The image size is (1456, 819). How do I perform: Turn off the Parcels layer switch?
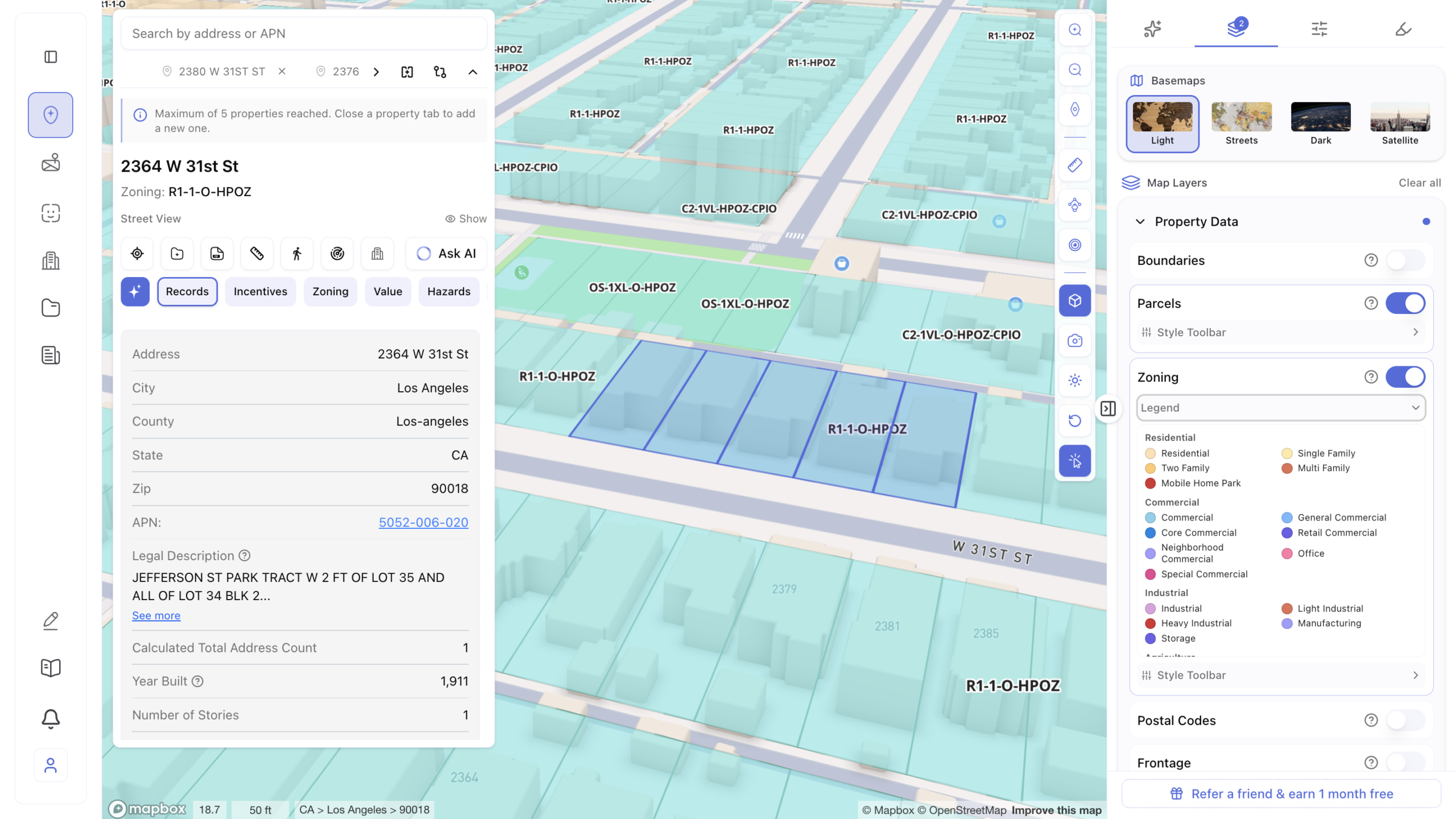tap(1405, 303)
